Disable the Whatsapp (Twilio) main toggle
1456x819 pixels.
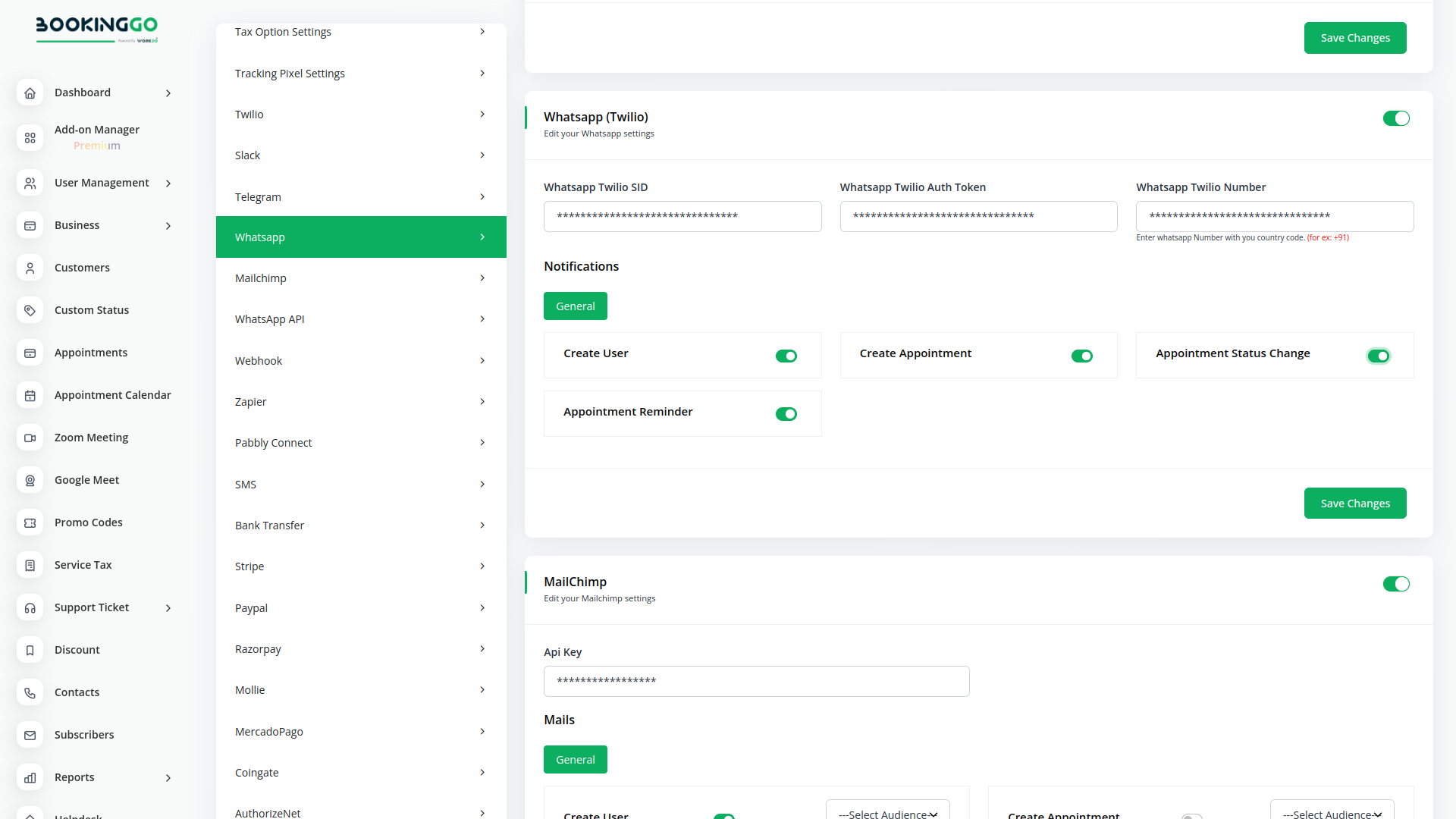(1395, 118)
